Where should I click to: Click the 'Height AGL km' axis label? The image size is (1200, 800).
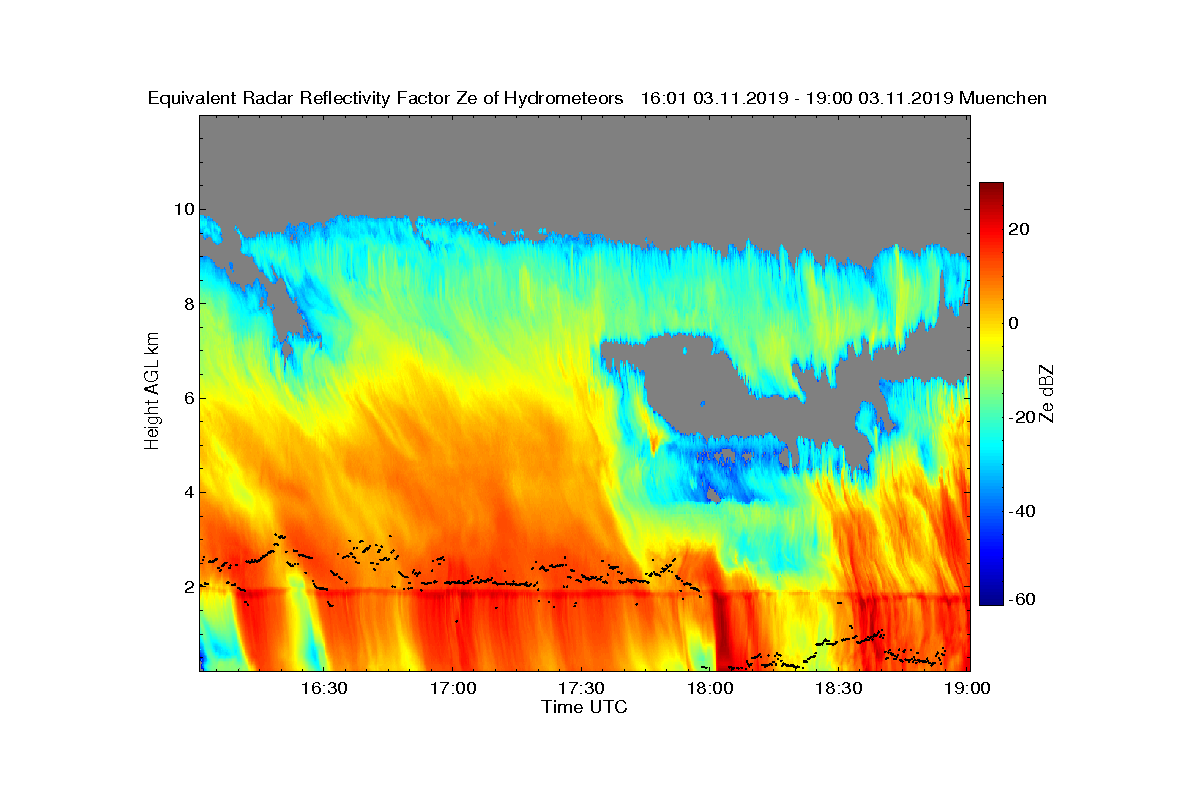click(153, 391)
